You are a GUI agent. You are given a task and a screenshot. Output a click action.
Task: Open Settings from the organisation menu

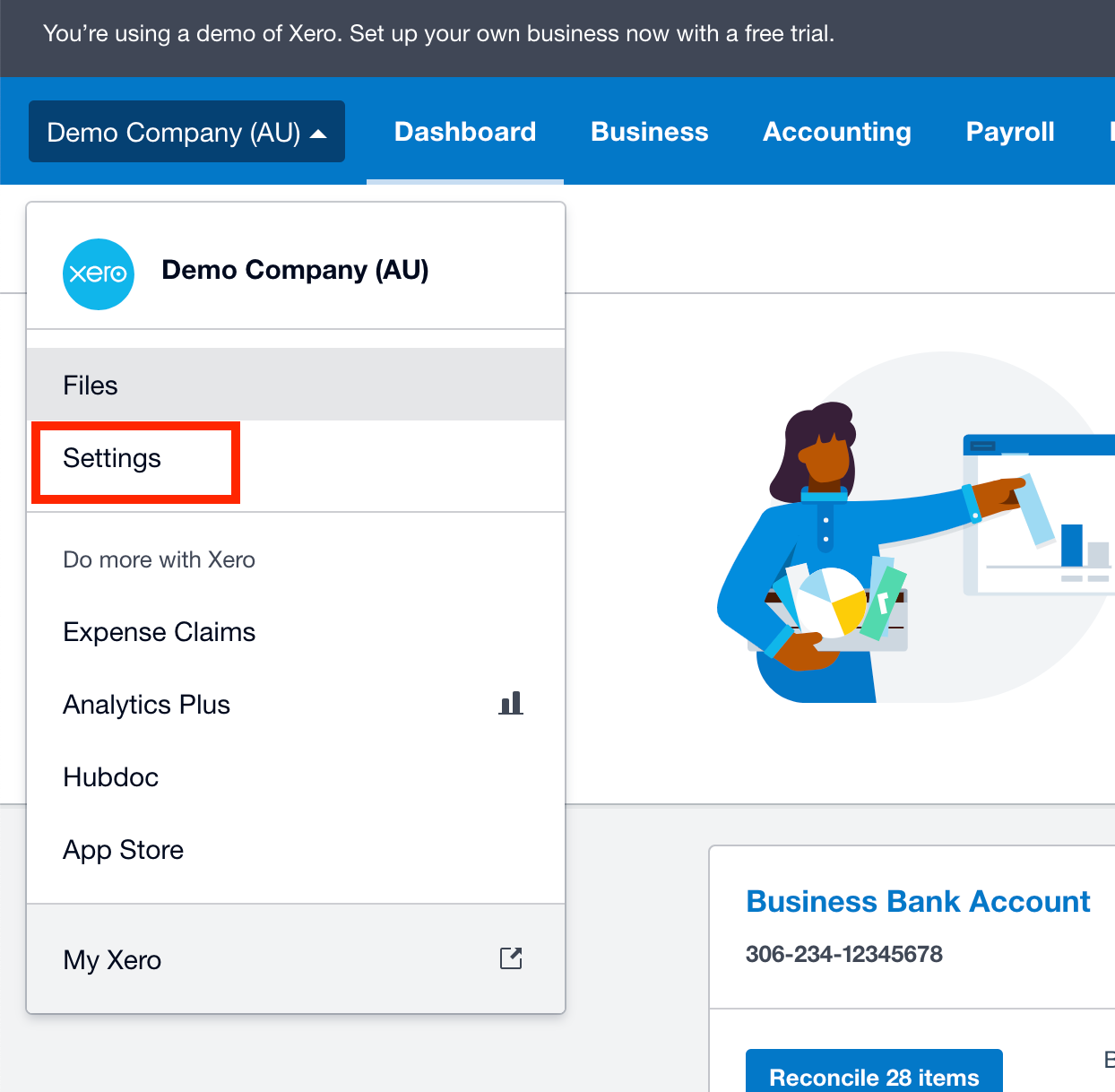tap(296, 458)
